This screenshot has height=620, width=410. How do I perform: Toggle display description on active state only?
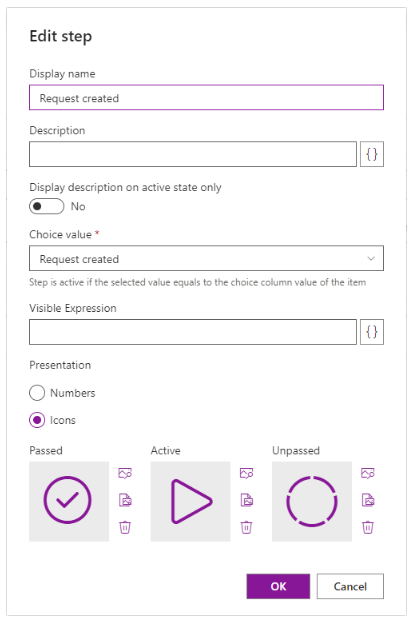point(47,206)
